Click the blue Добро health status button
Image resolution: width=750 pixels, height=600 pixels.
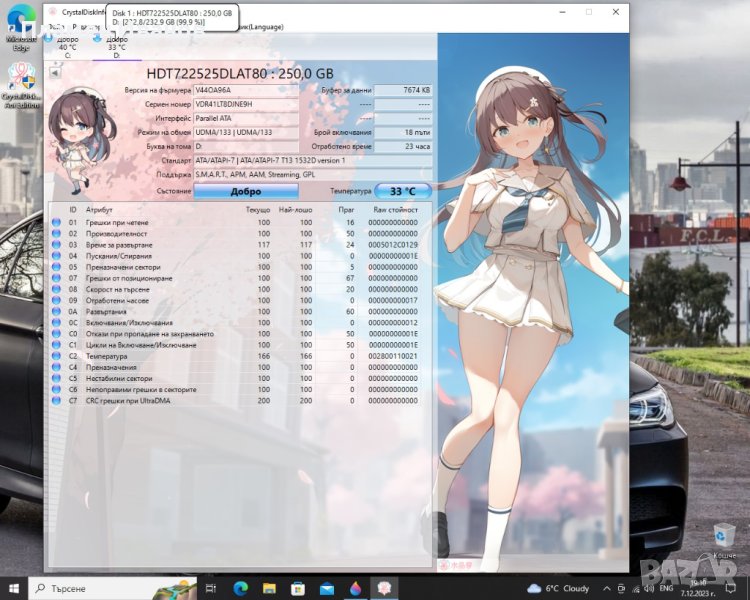tap(245, 190)
